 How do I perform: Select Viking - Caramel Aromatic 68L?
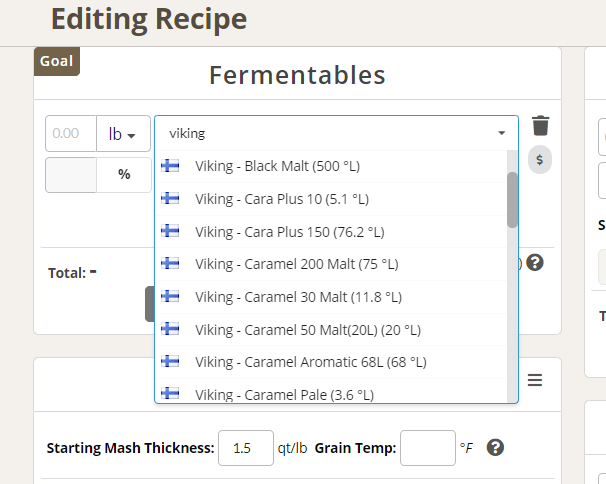pos(310,362)
